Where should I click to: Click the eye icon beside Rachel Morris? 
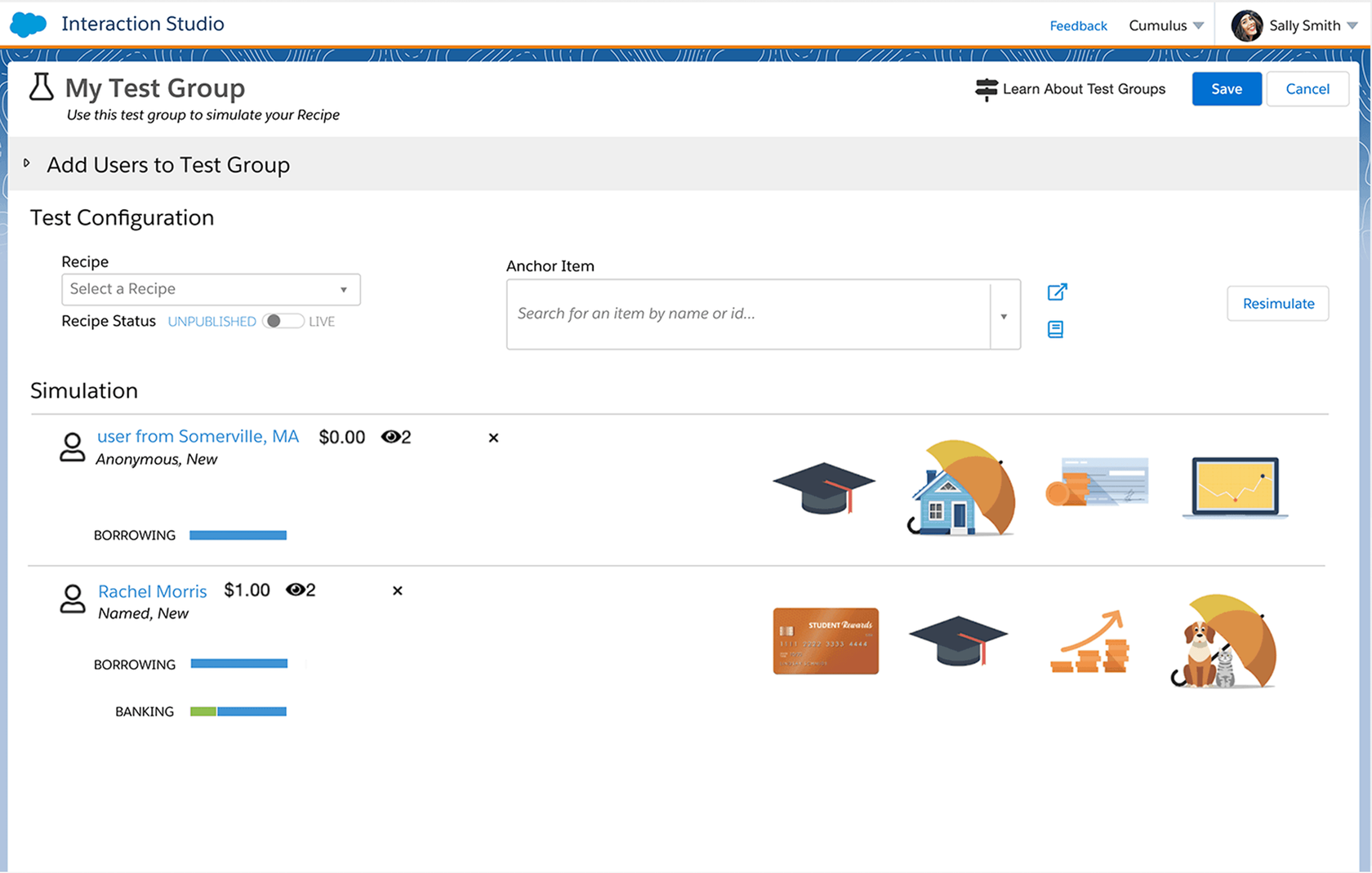(x=295, y=590)
